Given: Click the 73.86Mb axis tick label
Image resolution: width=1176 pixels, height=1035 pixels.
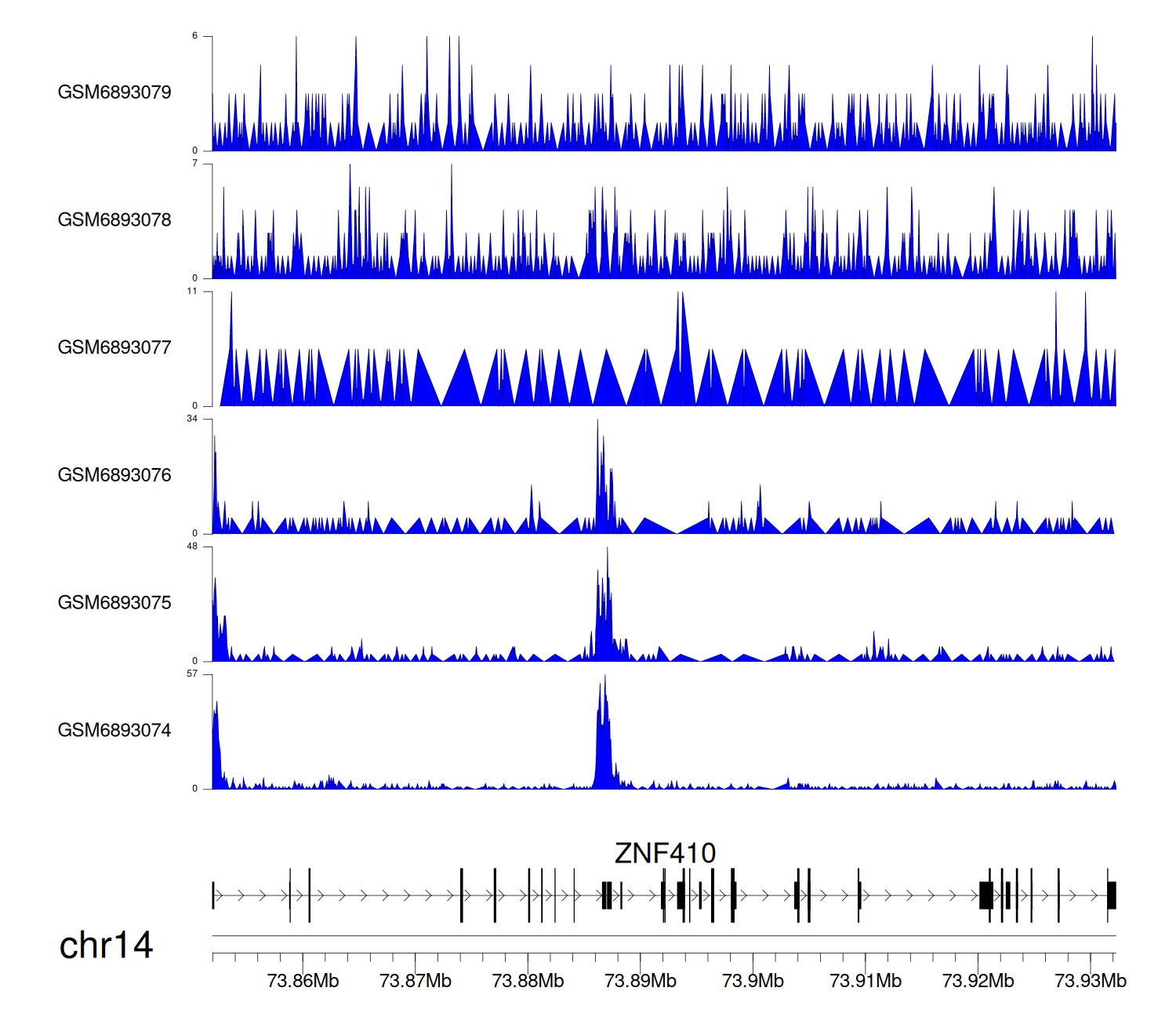Looking at the screenshot, I should (x=303, y=981).
